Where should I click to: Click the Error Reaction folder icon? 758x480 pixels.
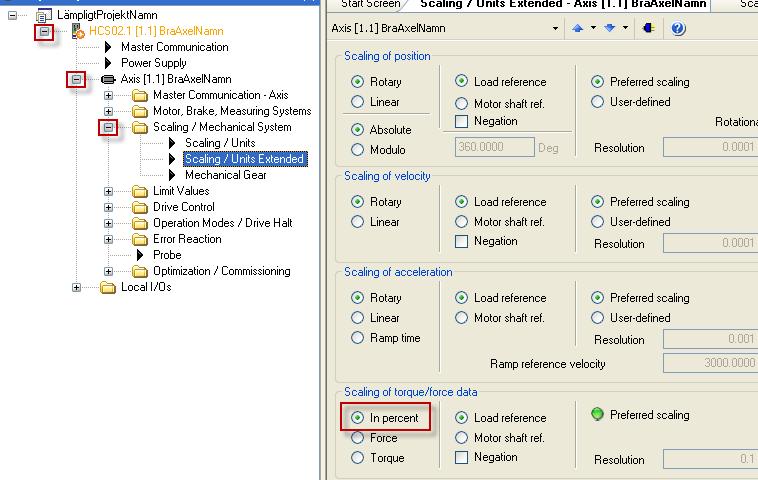pyautogui.click(x=140, y=239)
